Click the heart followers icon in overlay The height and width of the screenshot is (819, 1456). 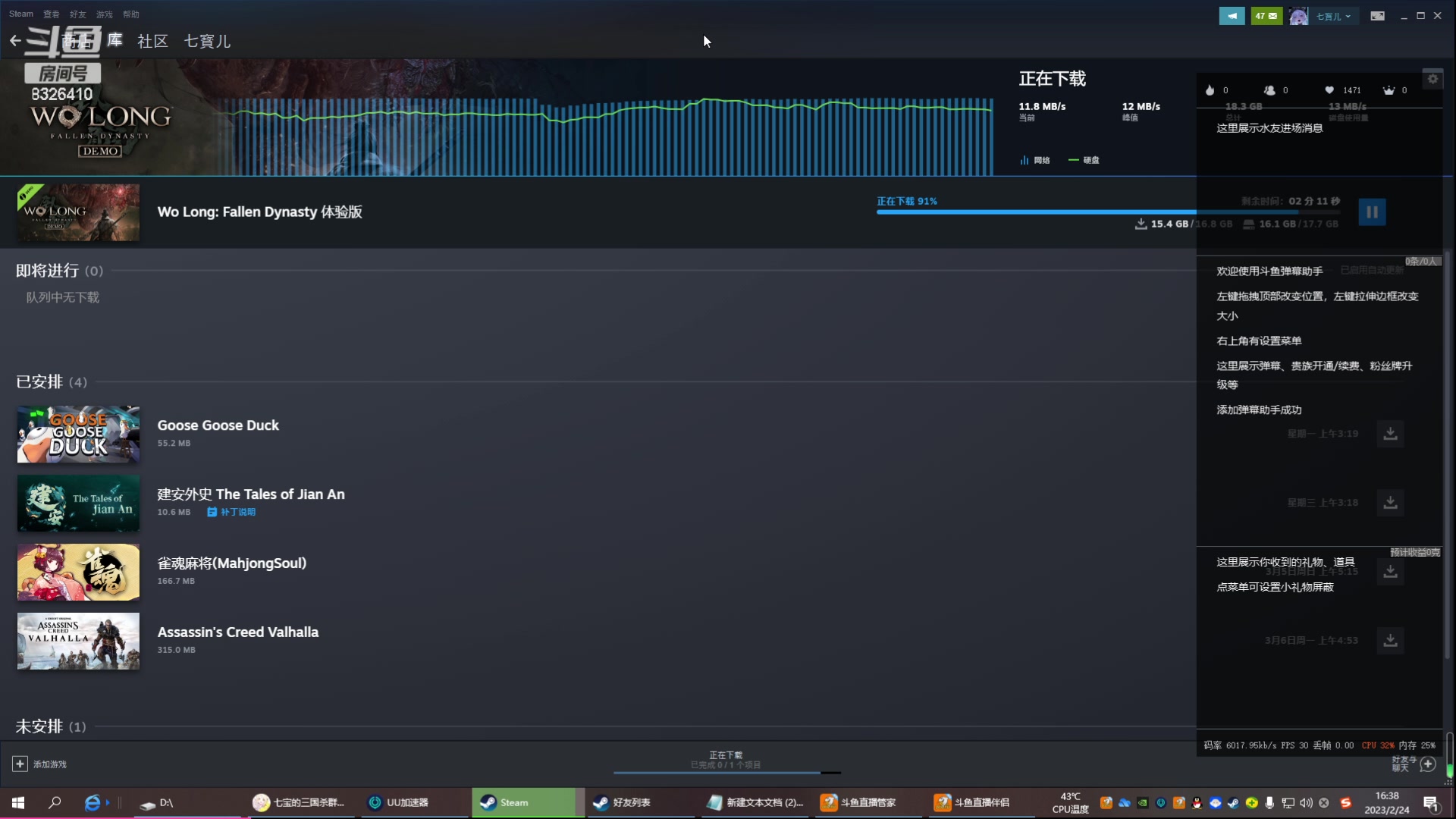click(1329, 90)
